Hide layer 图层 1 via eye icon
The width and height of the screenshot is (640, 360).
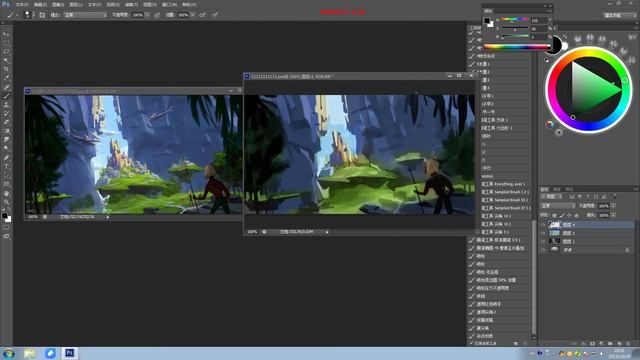543,241
